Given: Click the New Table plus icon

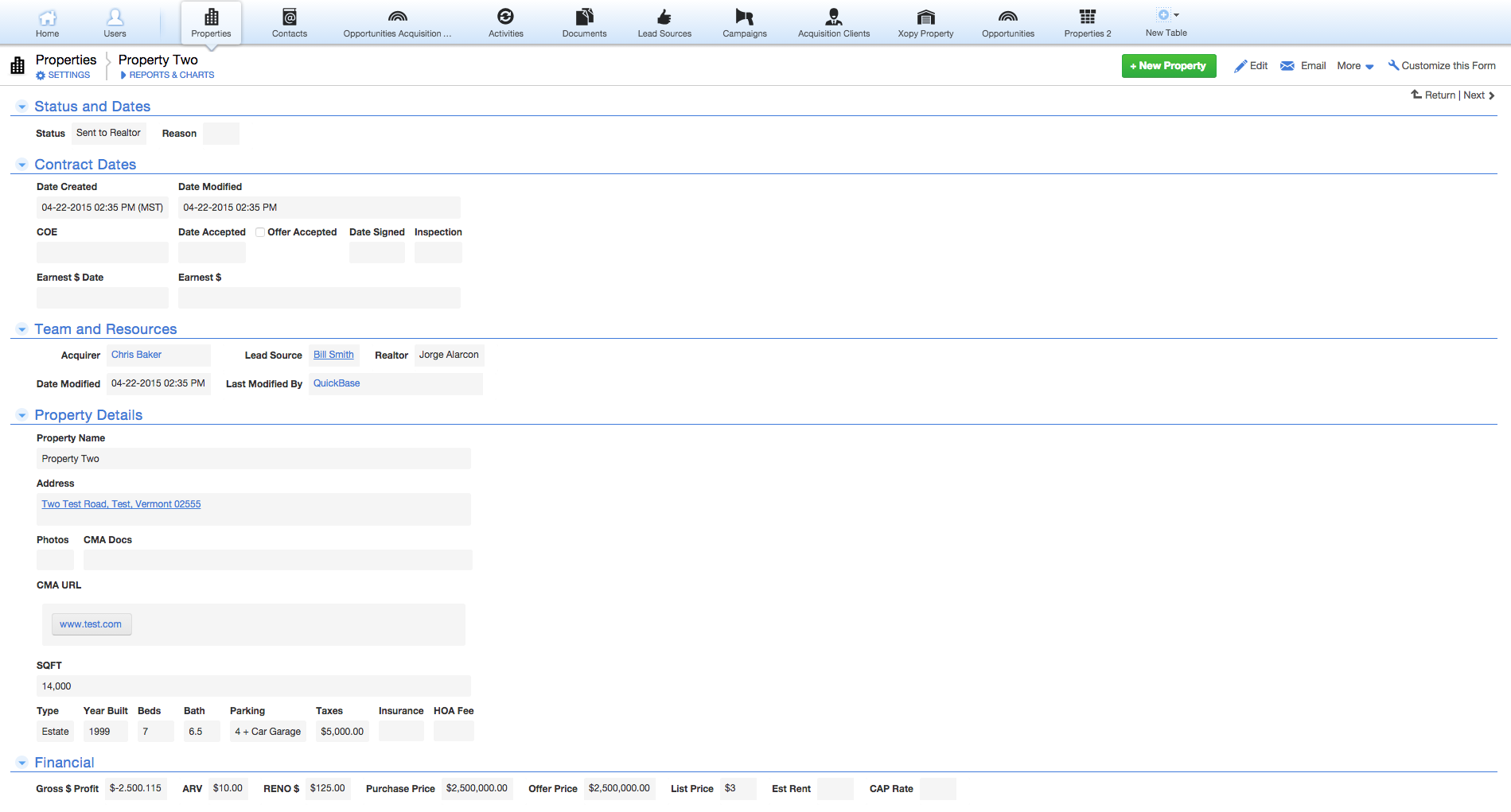Looking at the screenshot, I should 1163,15.
